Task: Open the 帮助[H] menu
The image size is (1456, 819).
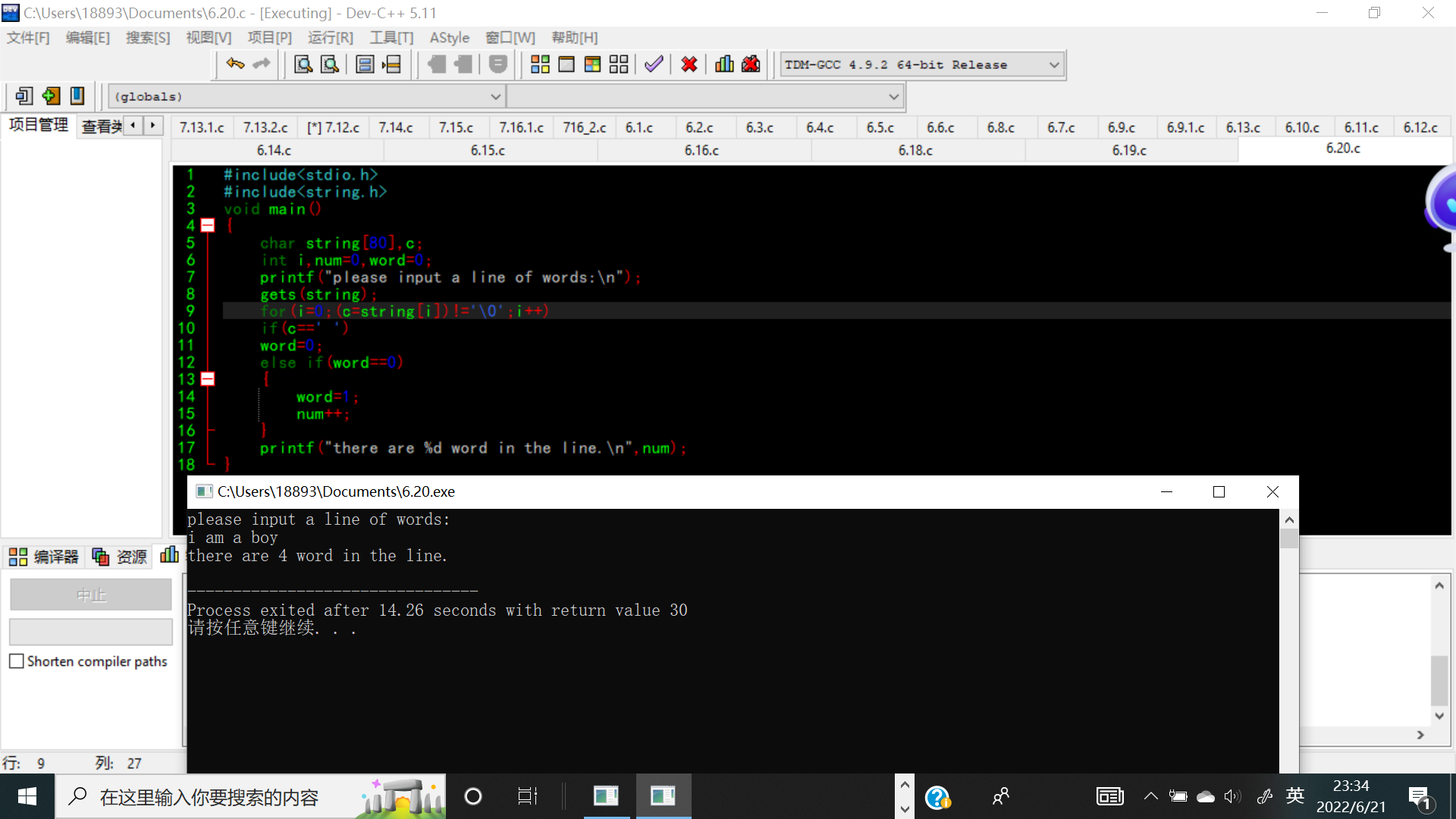Action: point(575,38)
